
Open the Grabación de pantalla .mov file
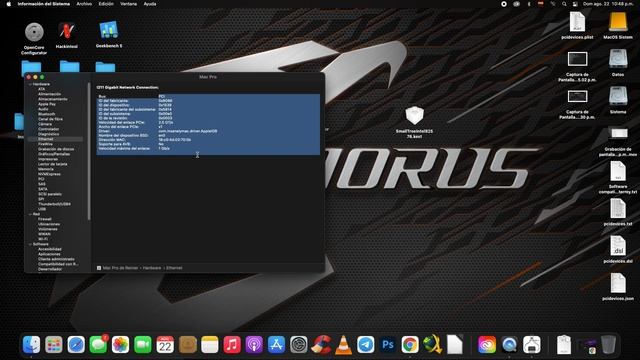tap(618, 133)
